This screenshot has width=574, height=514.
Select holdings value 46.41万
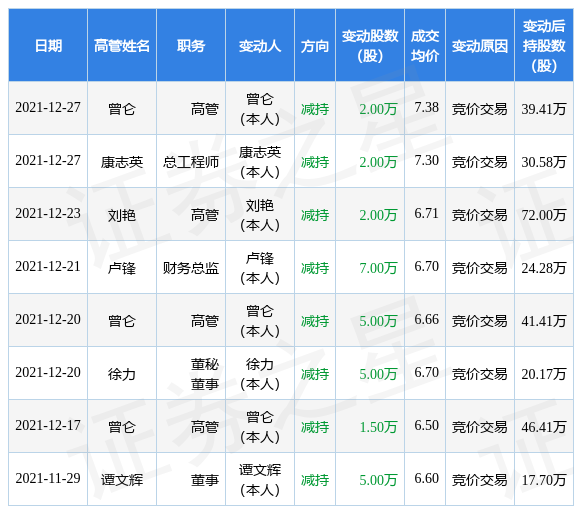tap(544, 427)
